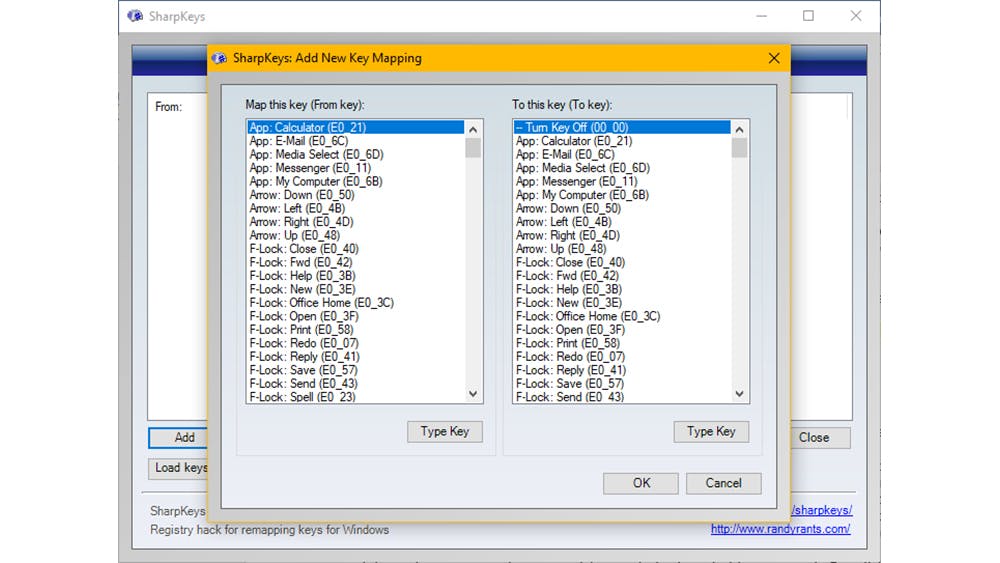Open the randyrants.com link

tap(781, 529)
